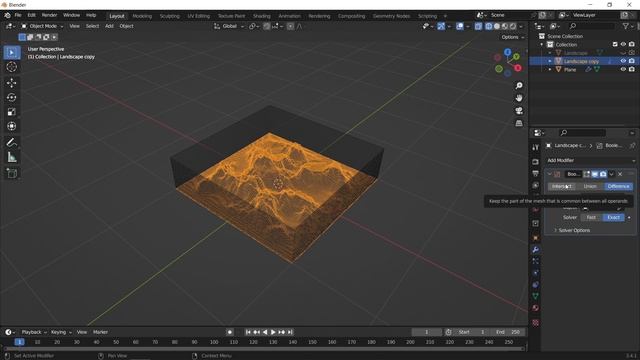Select the Move tool
The image size is (640, 360).
tap(11, 83)
